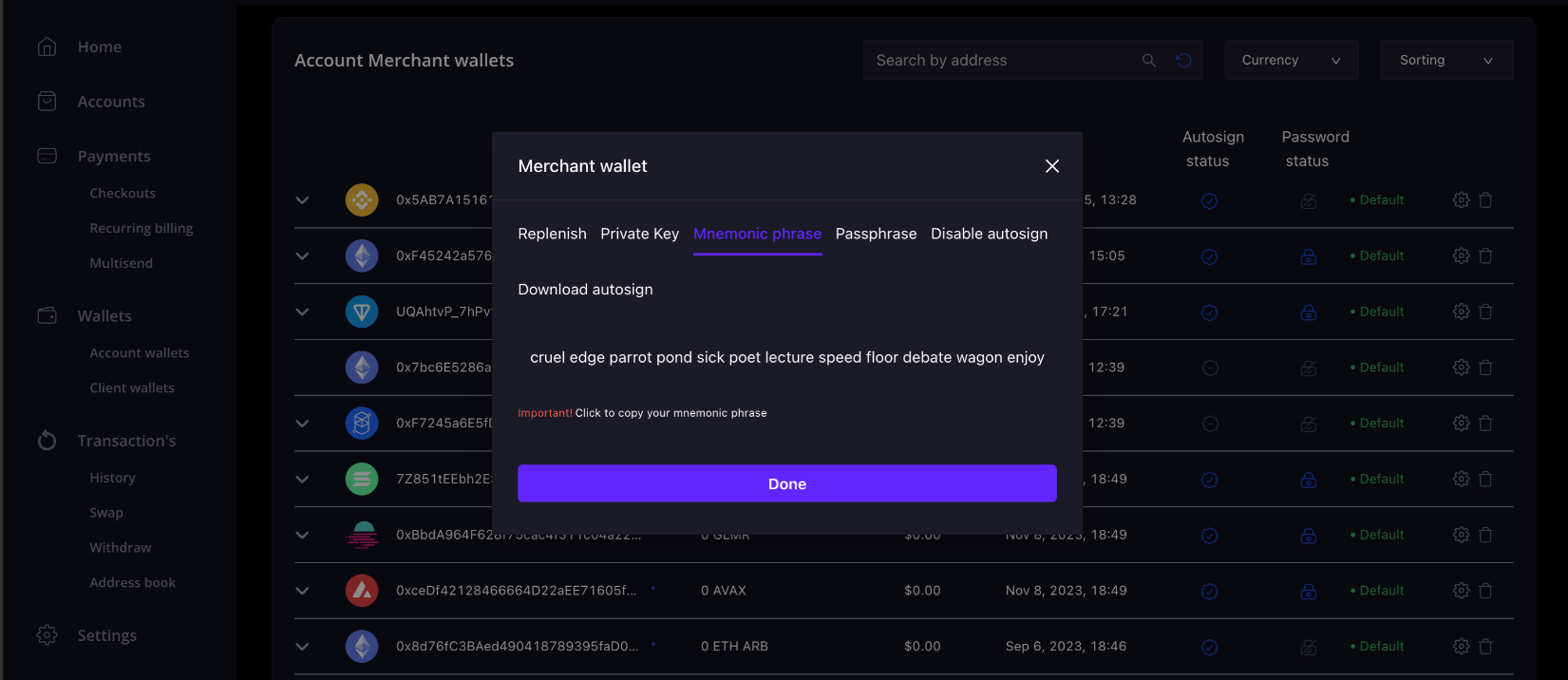
Task: Open the Sorting dropdown
Action: 1445,60
